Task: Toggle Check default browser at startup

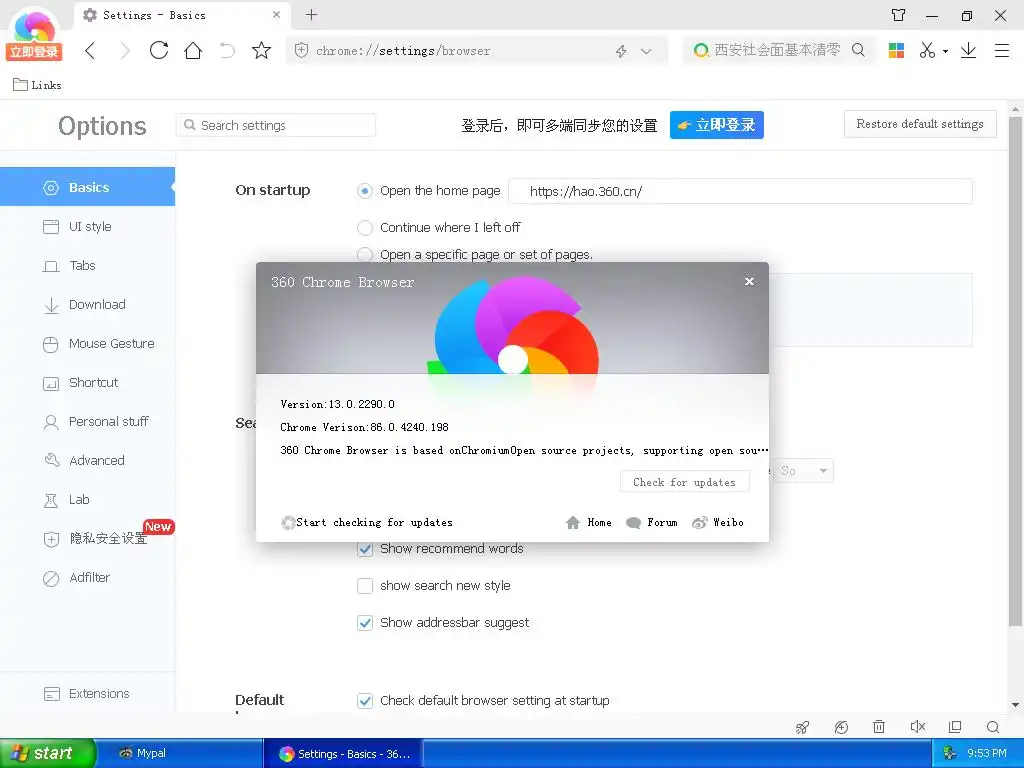Action: point(365,700)
